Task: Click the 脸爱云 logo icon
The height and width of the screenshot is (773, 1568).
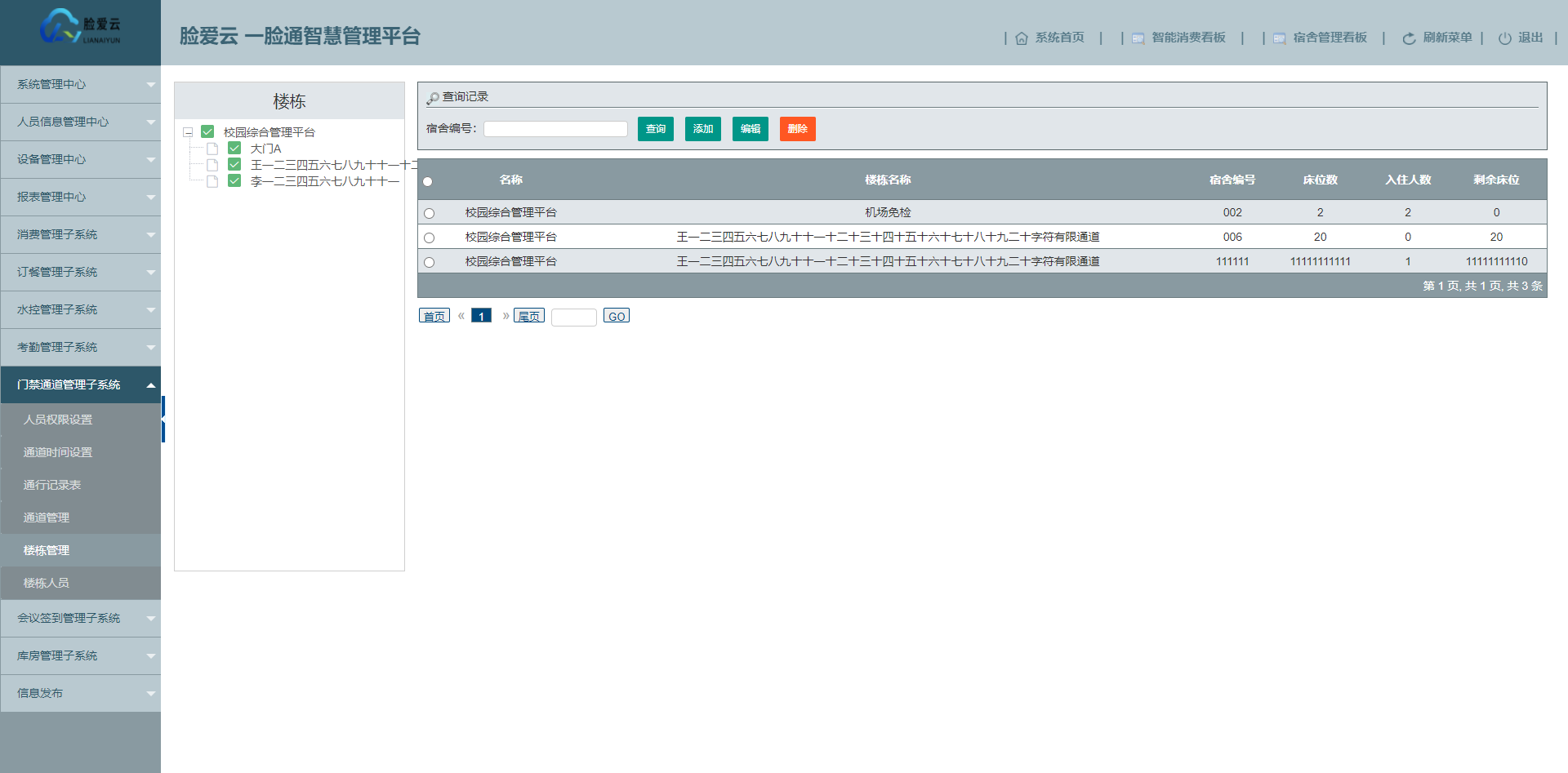Action: pos(80,26)
